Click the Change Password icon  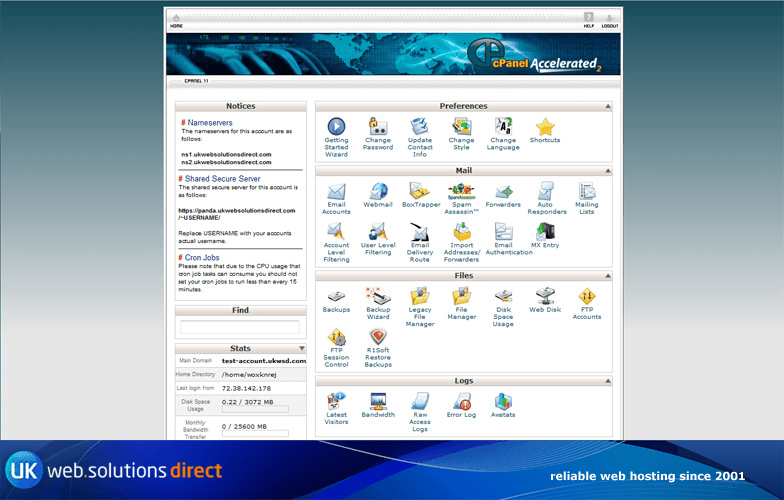pos(378,127)
